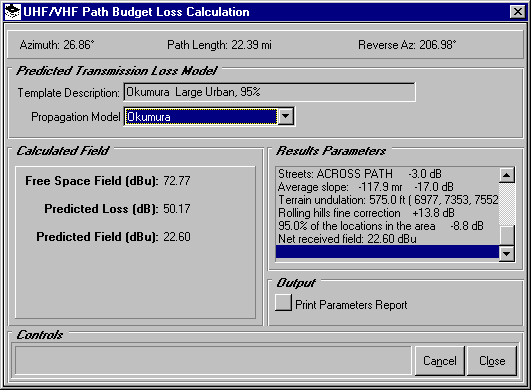The width and height of the screenshot is (531, 390).
Task: Click the Predicted Field value 22.60
Action: (x=177, y=237)
